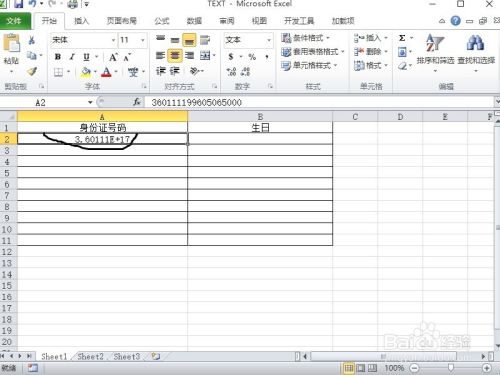This screenshot has height=375, width=500.
Task: Toggle Bold formatting
Action: coord(58,57)
